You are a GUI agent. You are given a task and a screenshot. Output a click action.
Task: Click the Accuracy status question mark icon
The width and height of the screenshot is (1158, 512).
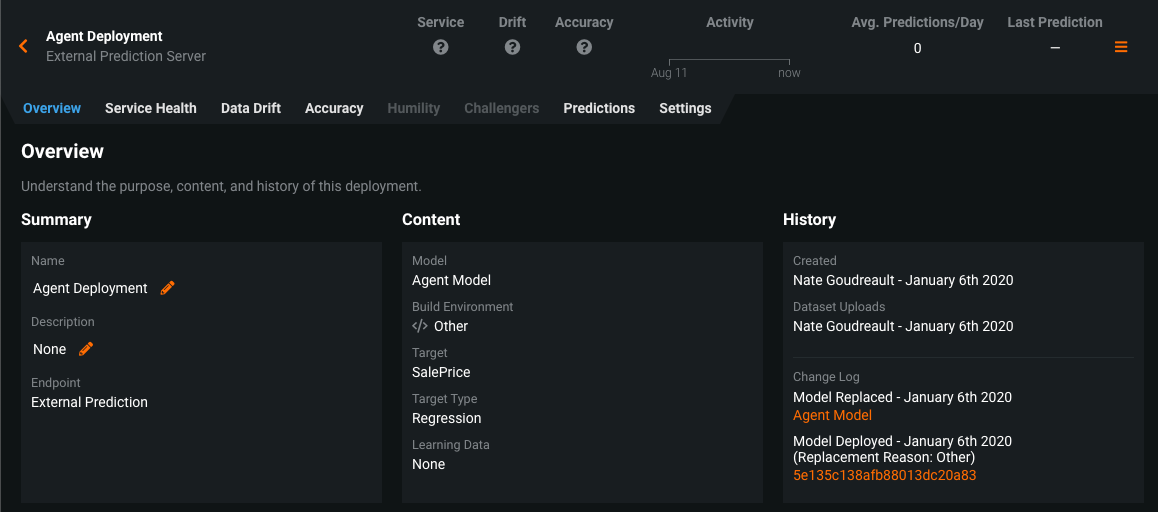[584, 47]
